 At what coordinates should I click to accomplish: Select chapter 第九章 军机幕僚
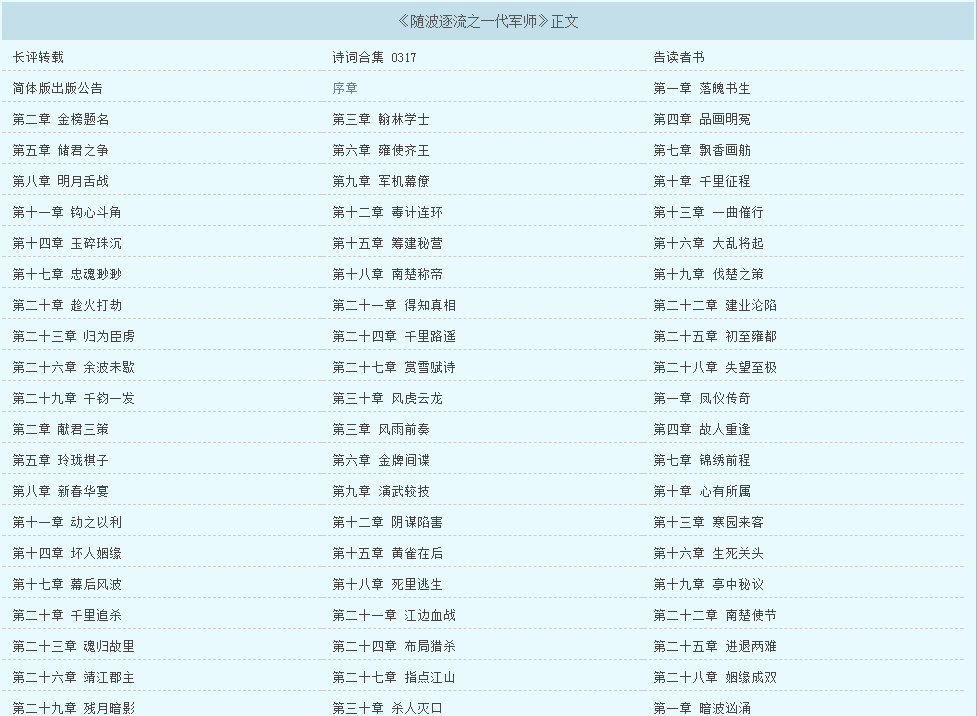381,181
